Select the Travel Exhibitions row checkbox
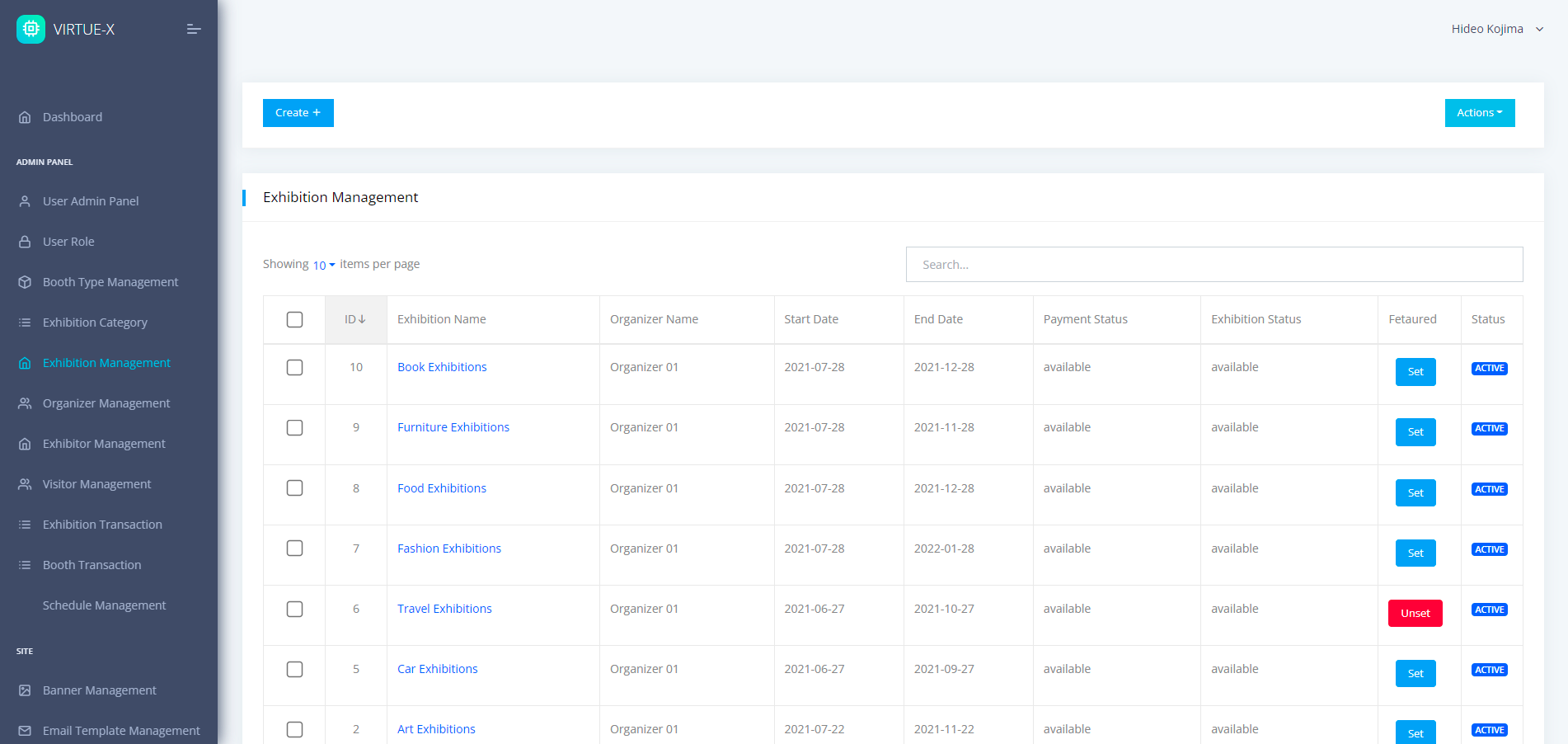This screenshot has height=744, width=1568. click(294, 609)
